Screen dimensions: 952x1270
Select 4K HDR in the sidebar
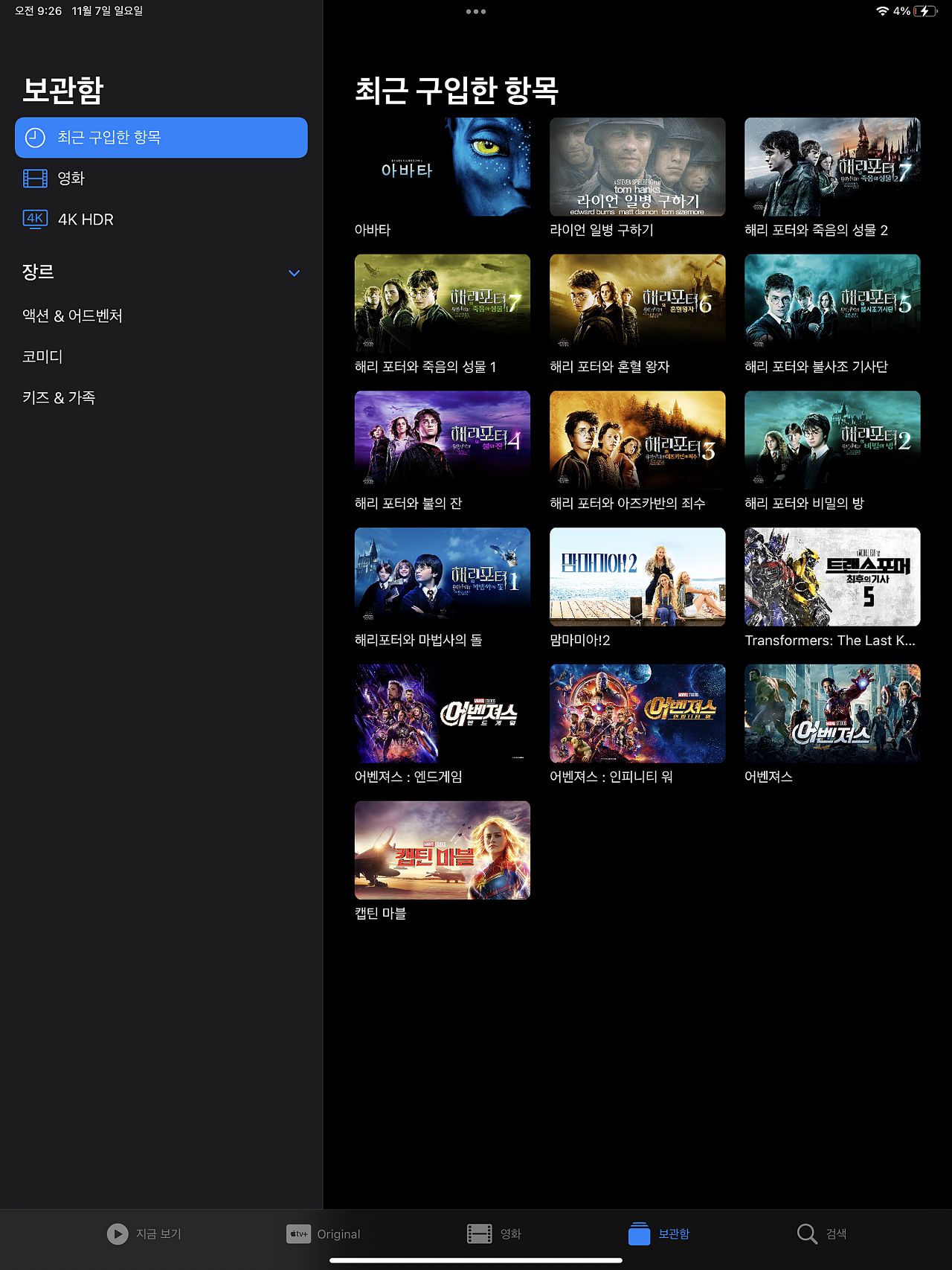coord(161,219)
